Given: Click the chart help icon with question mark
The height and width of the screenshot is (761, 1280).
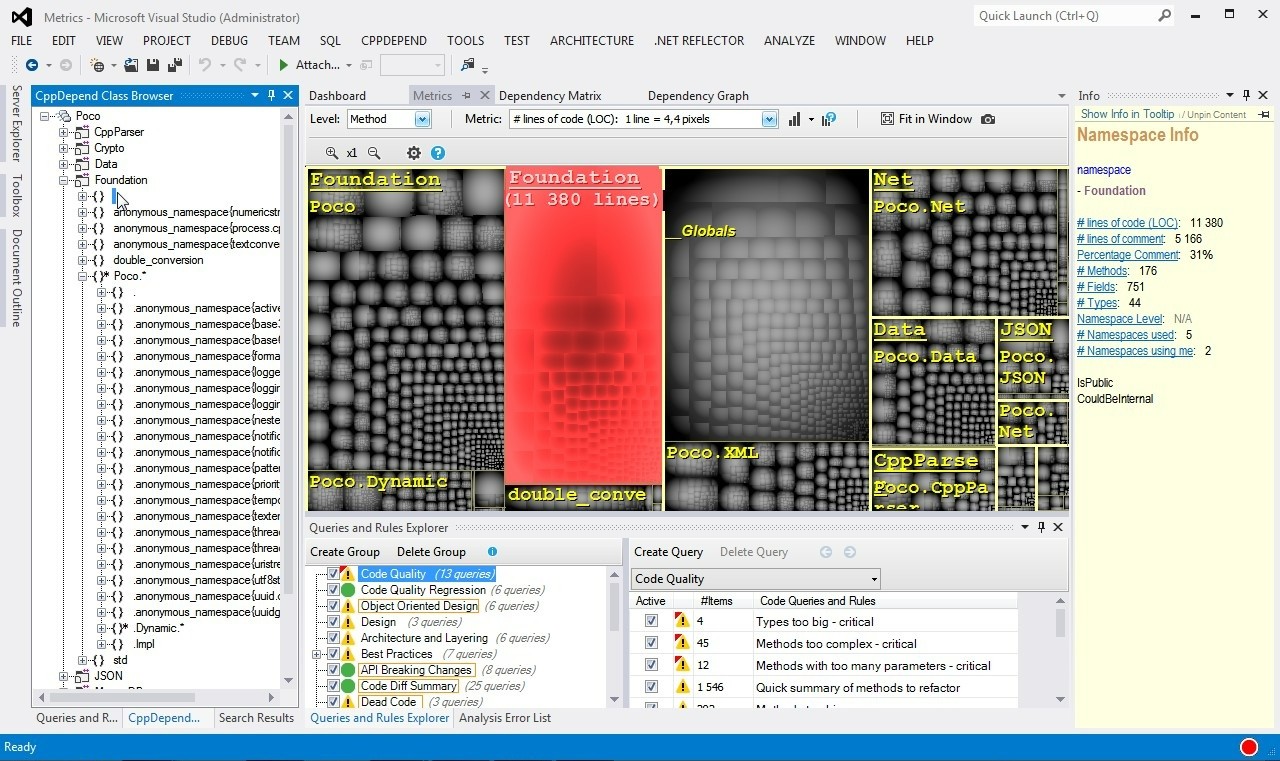Looking at the screenshot, I should (828, 119).
